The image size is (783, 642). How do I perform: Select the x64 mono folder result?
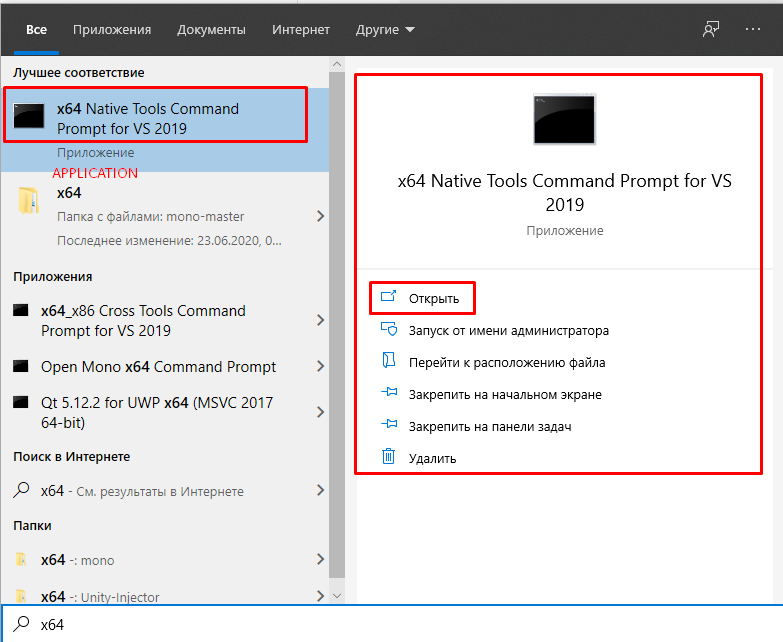coord(165,560)
